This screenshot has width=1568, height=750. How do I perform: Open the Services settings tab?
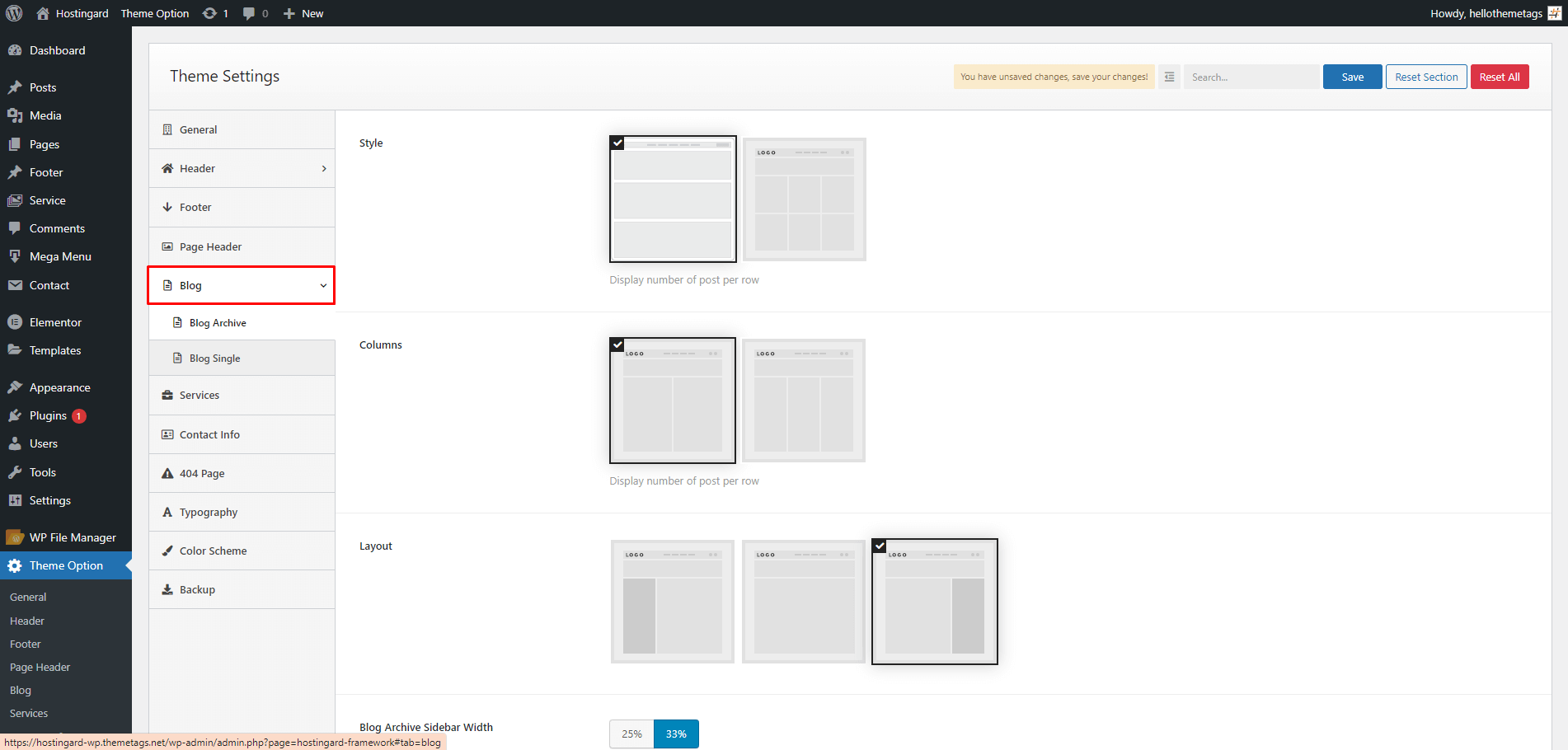tap(242, 395)
